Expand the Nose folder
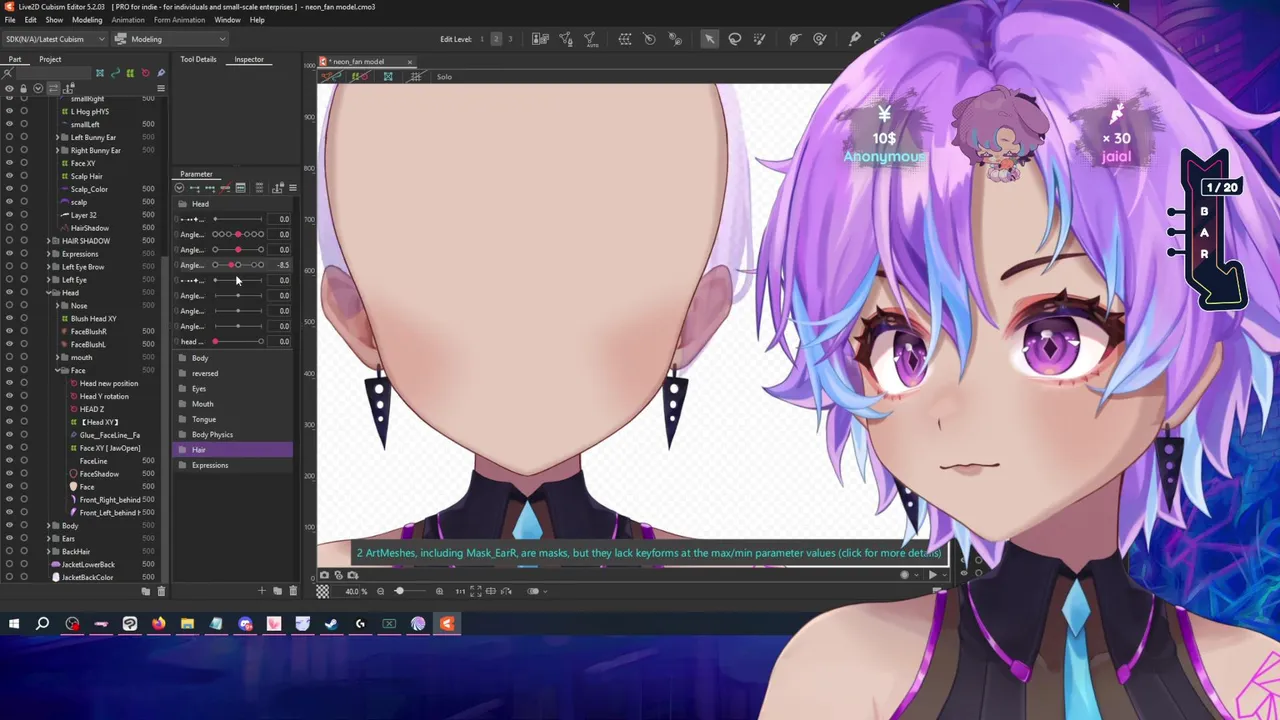The width and height of the screenshot is (1280, 720). (x=57, y=306)
